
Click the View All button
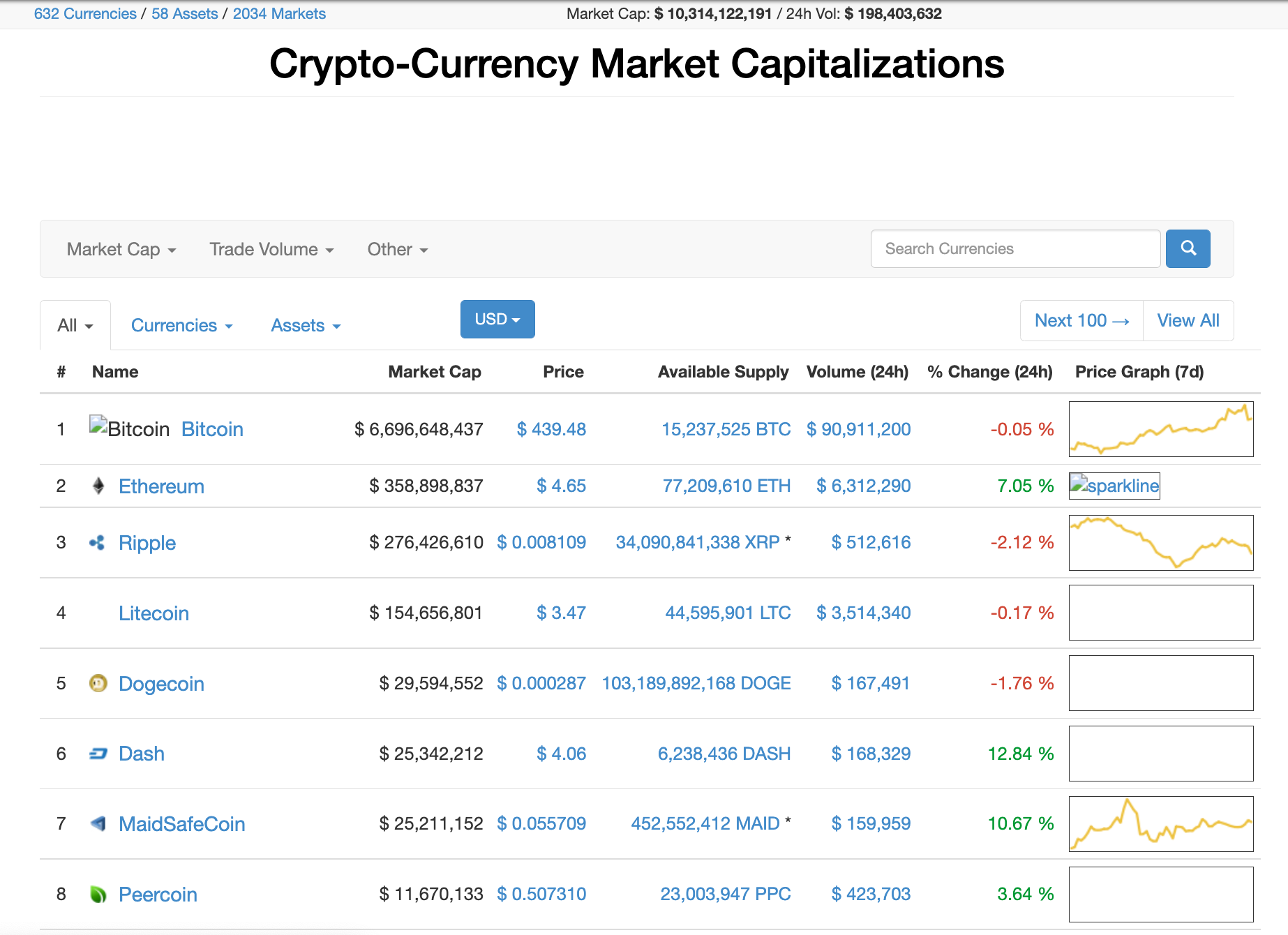(1188, 320)
